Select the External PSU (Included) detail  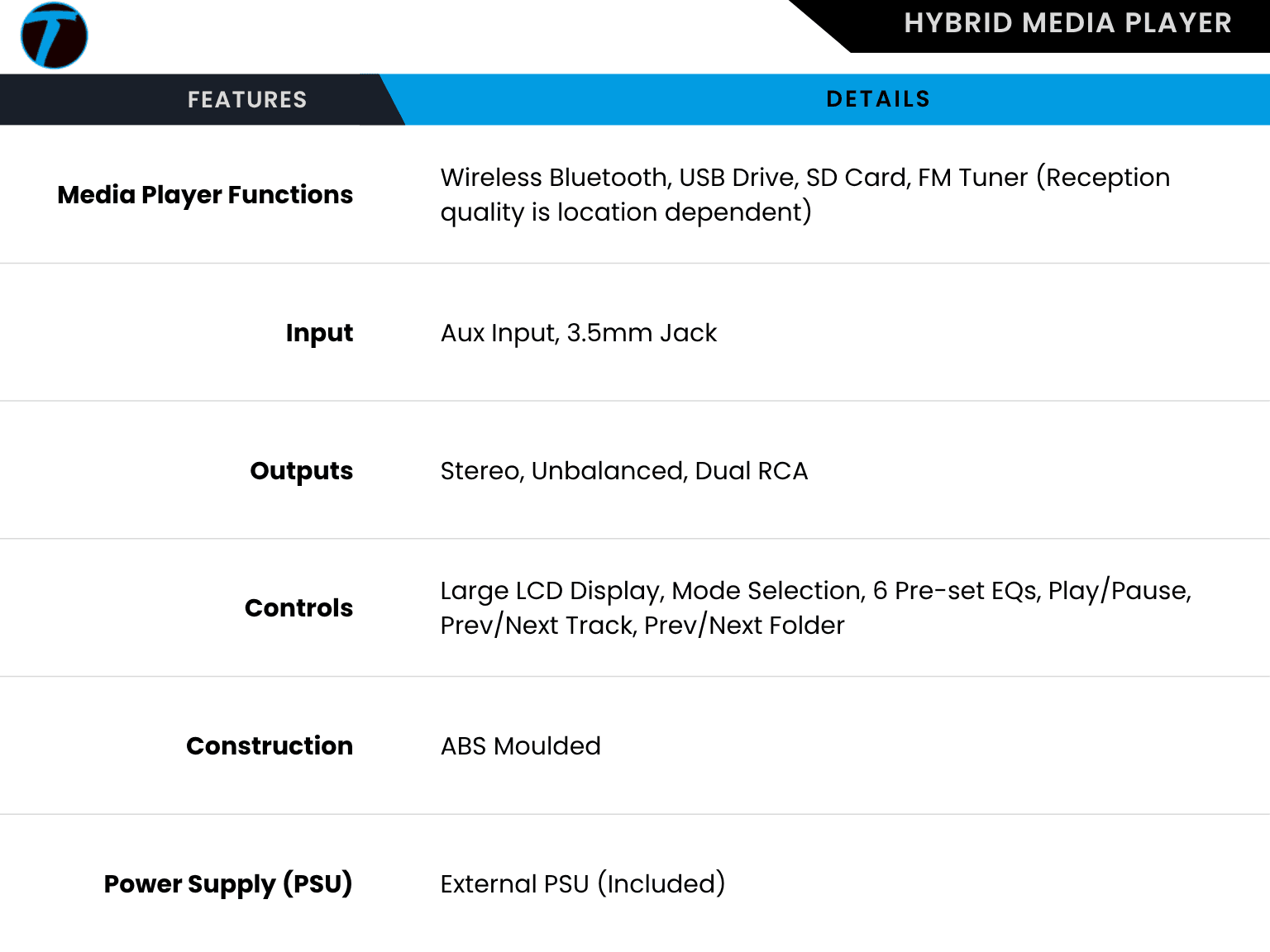(582, 884)
